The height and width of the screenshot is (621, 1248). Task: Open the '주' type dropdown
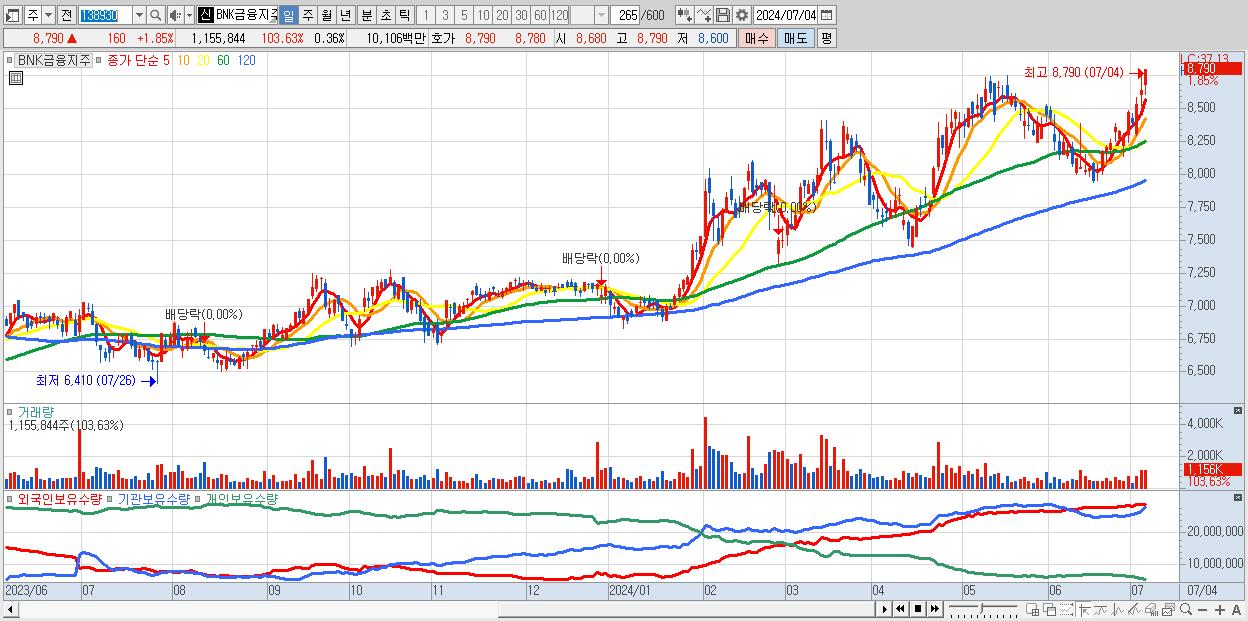coord(48,15)
